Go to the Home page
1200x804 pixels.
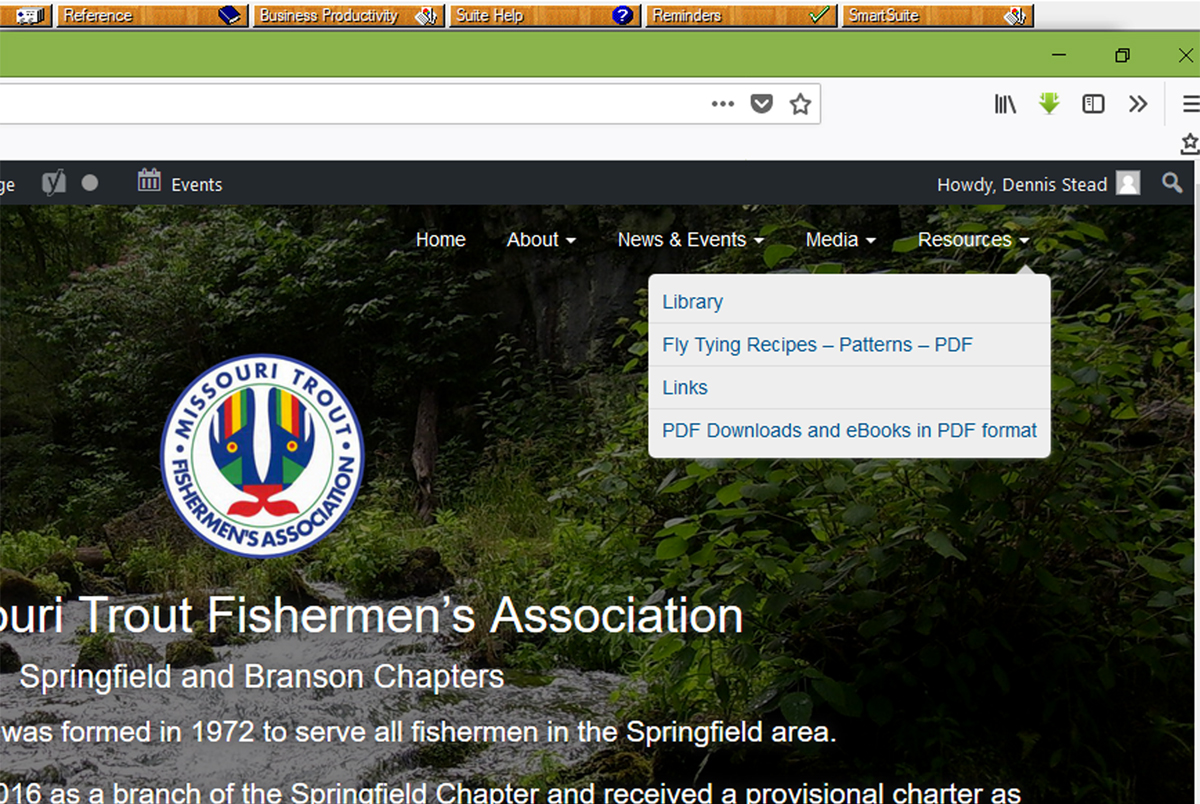tap(440, 240)
